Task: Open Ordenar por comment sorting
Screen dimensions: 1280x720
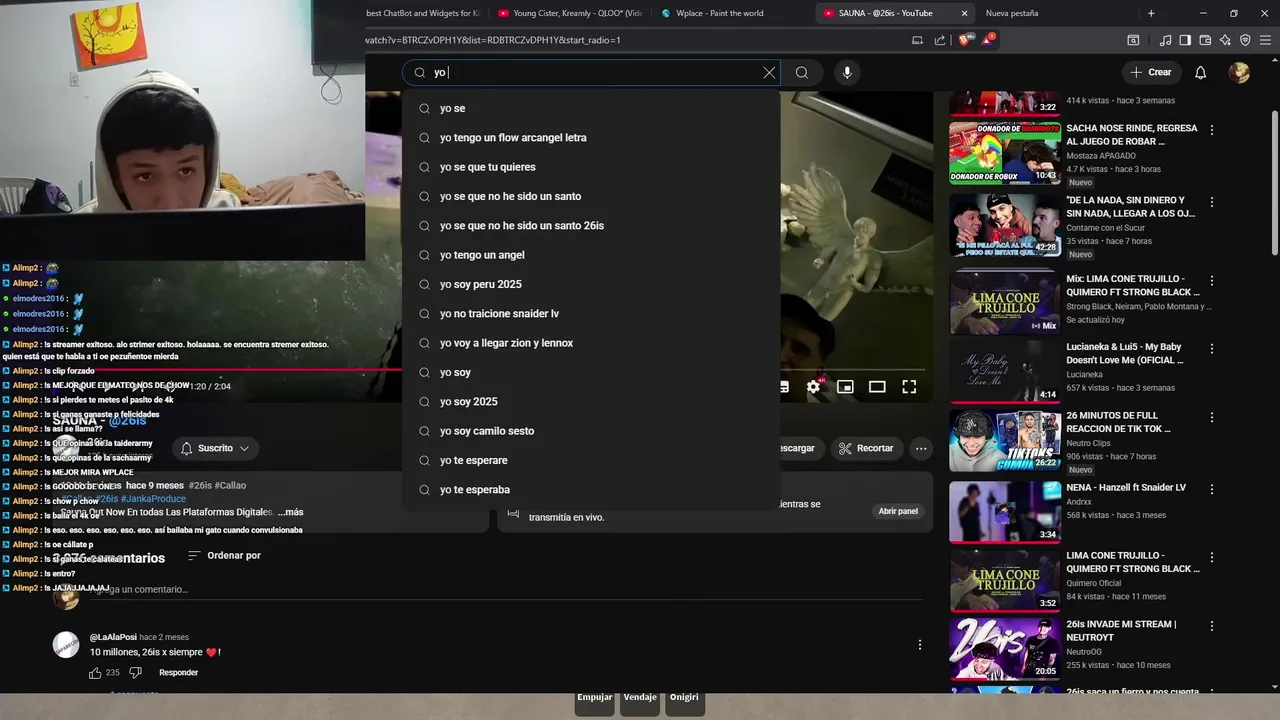Action: tap(225, 555)
